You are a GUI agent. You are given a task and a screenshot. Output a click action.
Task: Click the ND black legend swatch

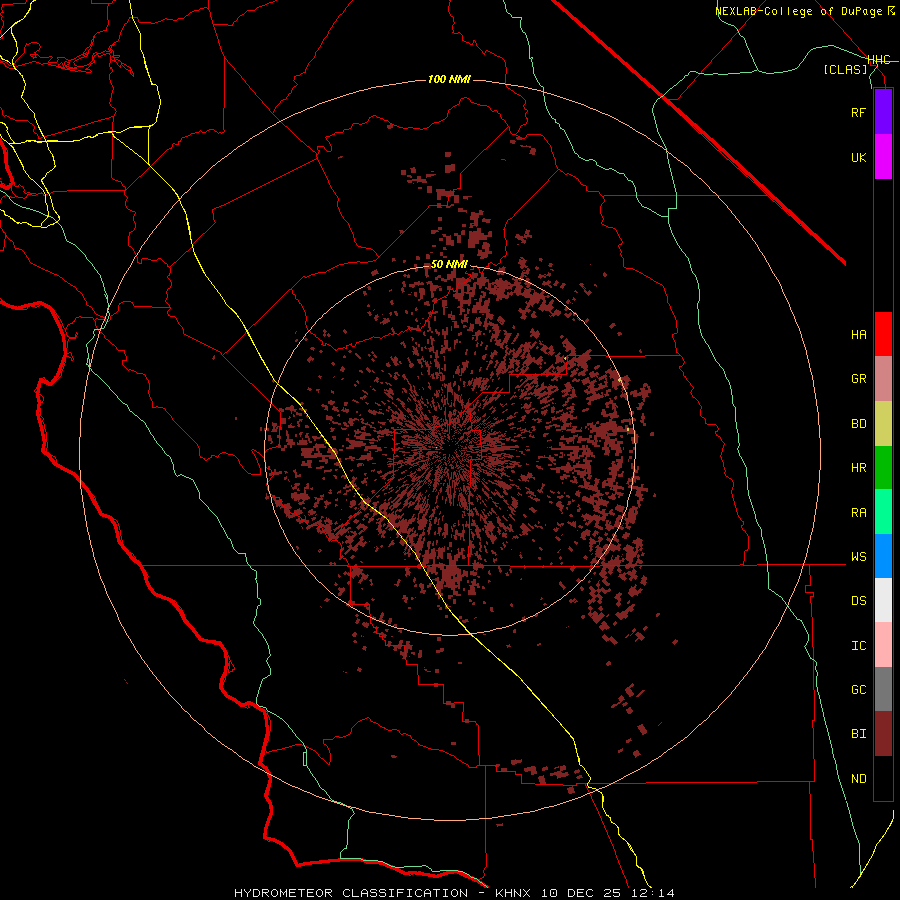tap(883, 778)
